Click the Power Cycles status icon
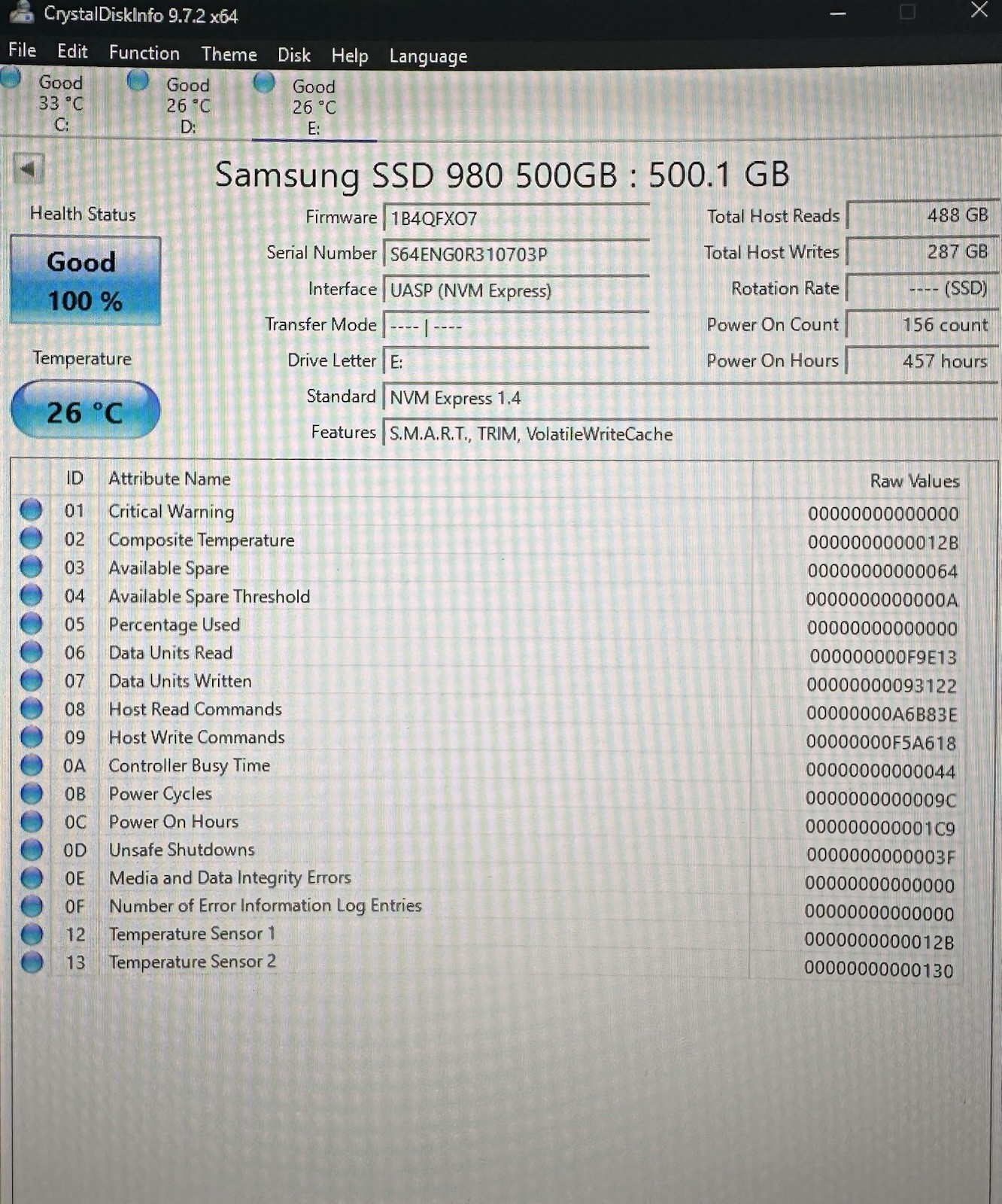1002x1204 pixels. coord(31,792)
